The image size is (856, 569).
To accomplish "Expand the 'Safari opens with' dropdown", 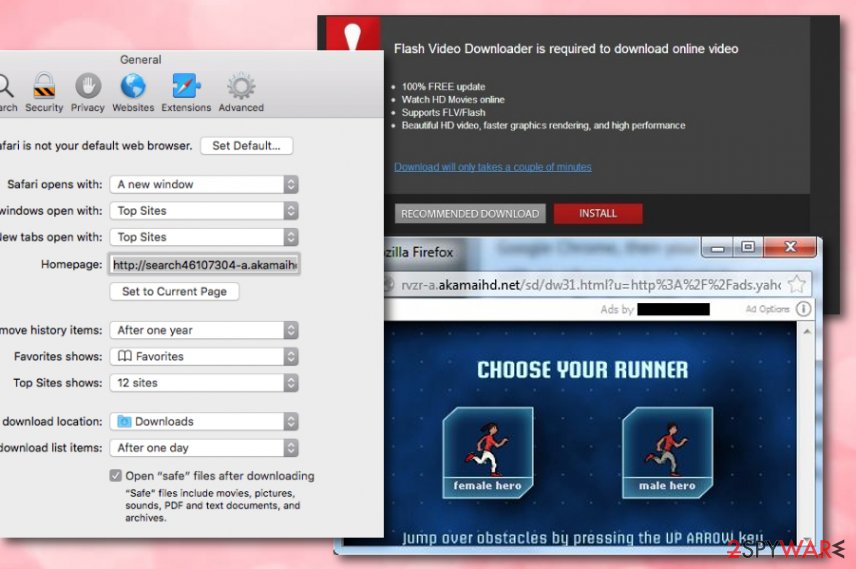I will [204, 185].
